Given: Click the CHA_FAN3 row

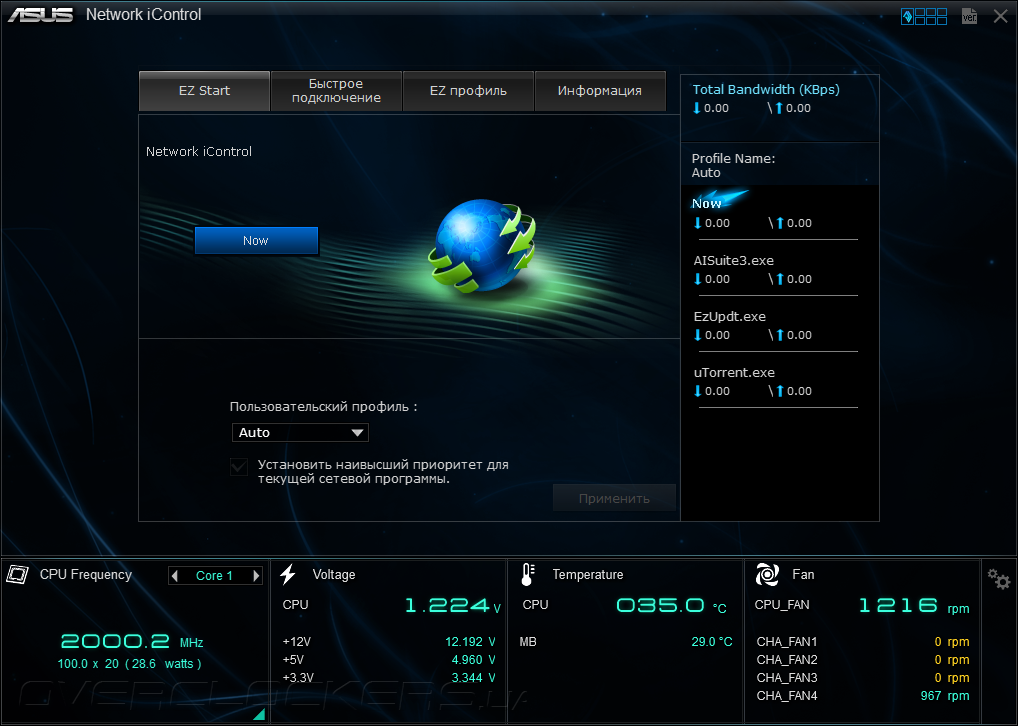Looking at the screenshot, I should (863, 678).
